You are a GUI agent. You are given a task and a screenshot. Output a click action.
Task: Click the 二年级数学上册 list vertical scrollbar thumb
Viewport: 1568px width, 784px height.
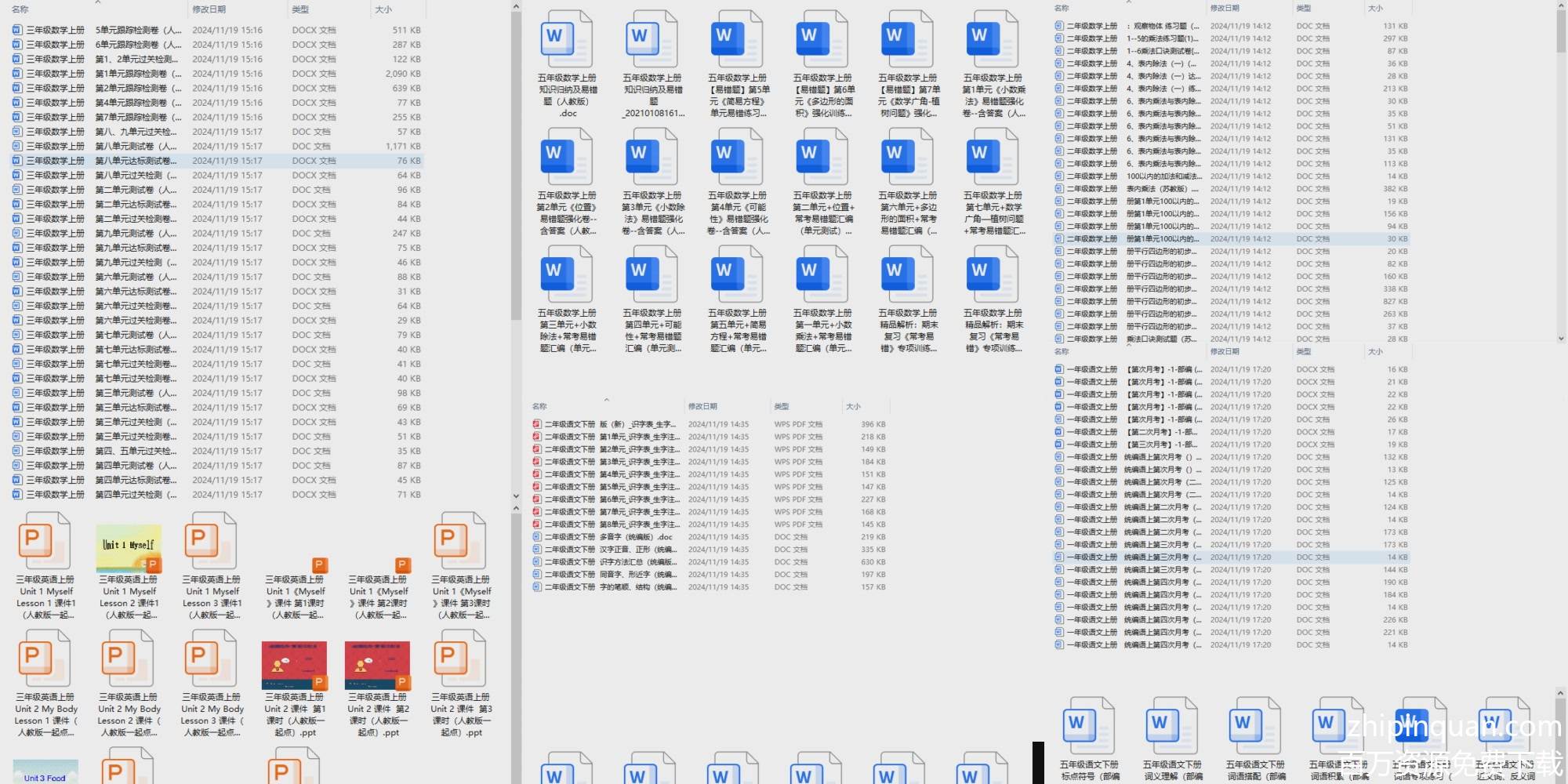[x=1561, y=31]
